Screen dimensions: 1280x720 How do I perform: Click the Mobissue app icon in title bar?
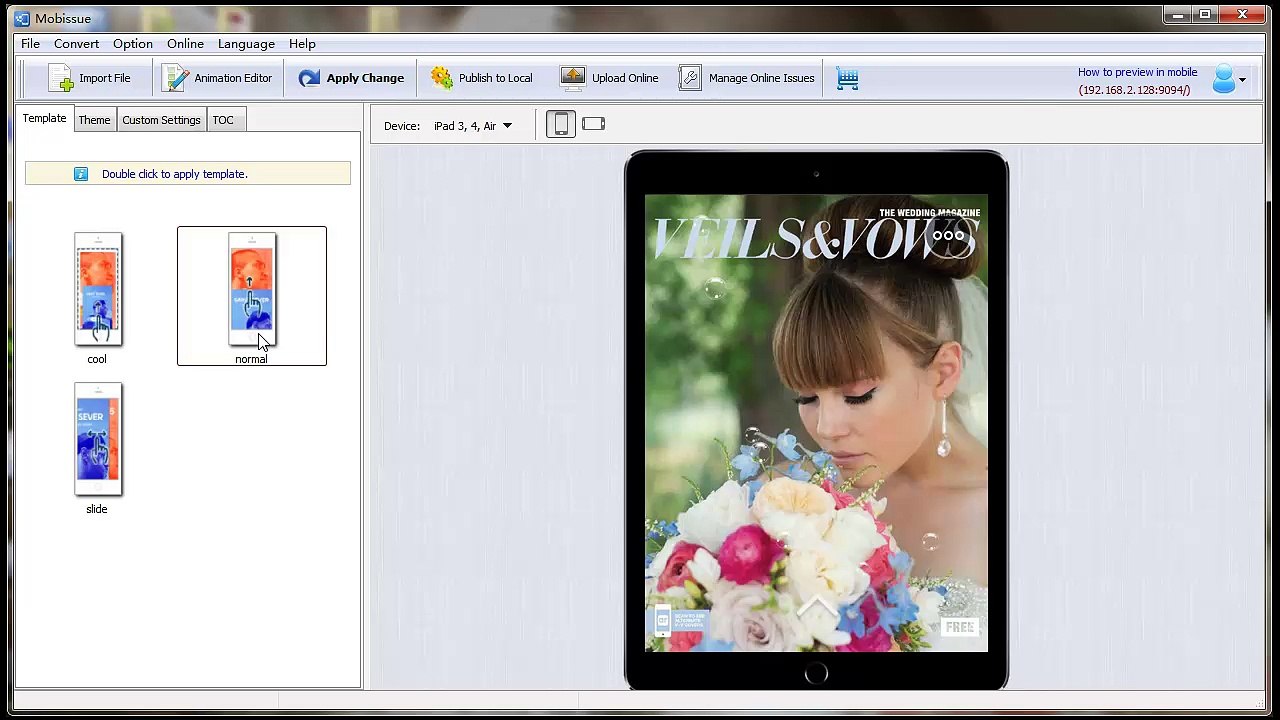pos(22,17)
